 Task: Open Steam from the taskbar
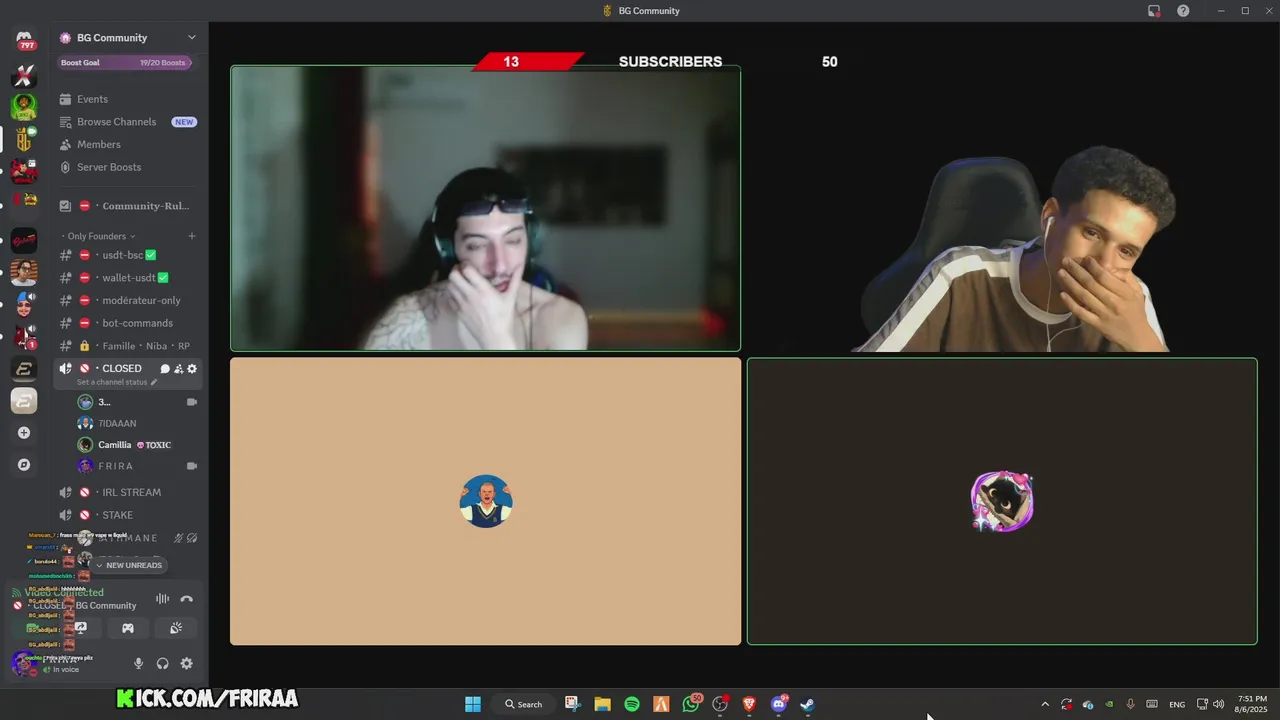click(807, 704)
